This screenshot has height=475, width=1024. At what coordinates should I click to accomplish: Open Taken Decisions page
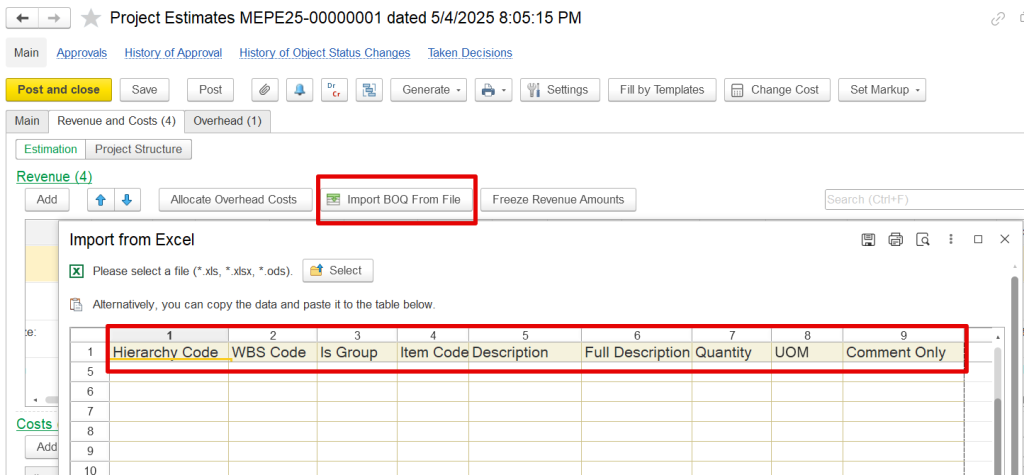(x=470, y=53)
